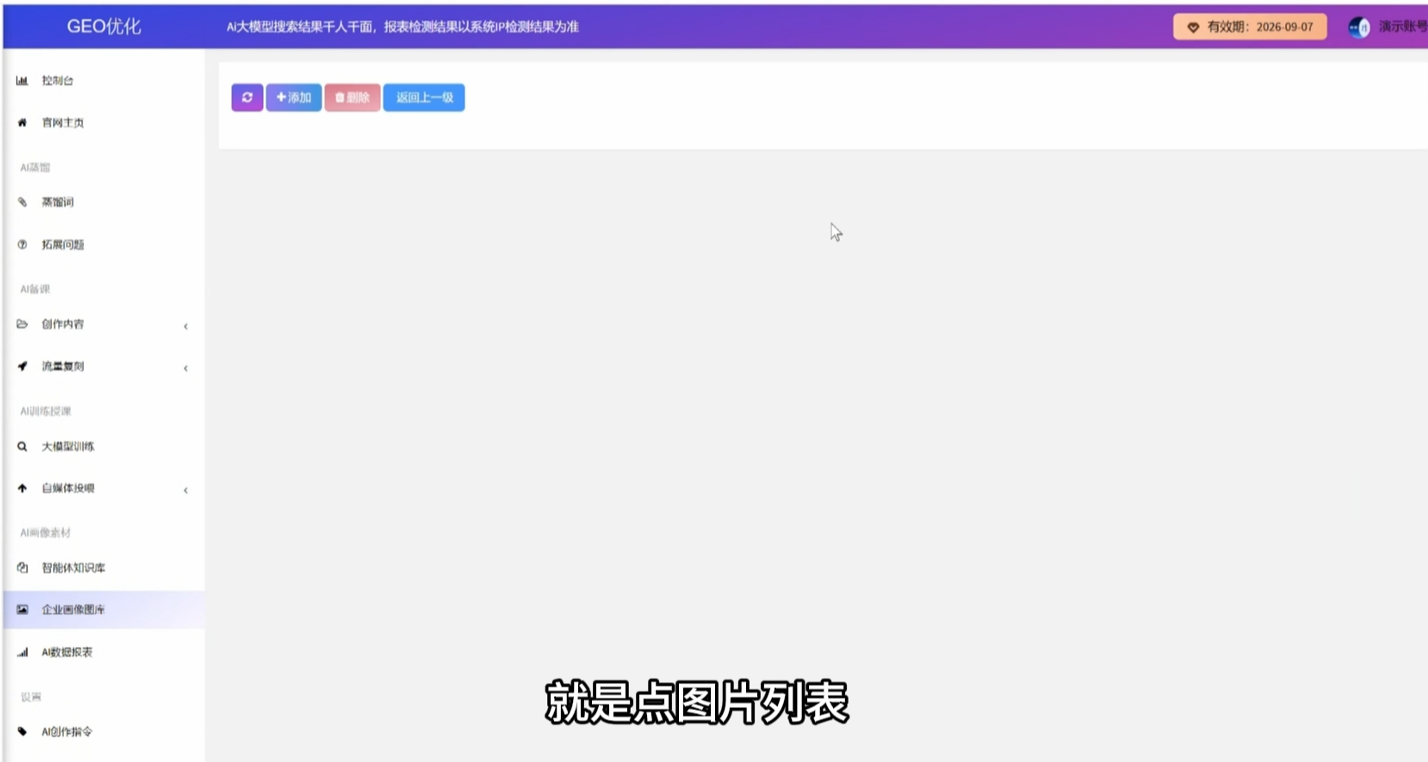Screen dimensions: 1428x762
Task: Click the AI创作指令 tag icon
Action: (21, 731)
